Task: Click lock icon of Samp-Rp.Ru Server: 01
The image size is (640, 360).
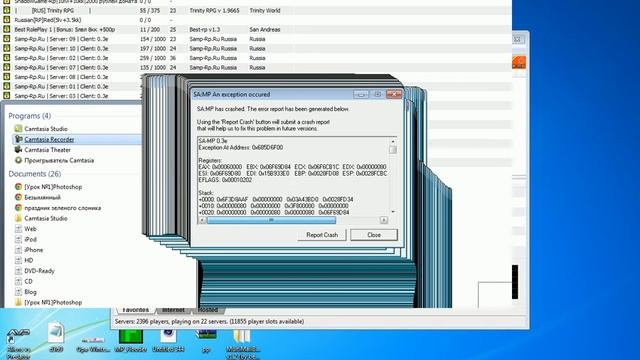Action: point(7,86)
